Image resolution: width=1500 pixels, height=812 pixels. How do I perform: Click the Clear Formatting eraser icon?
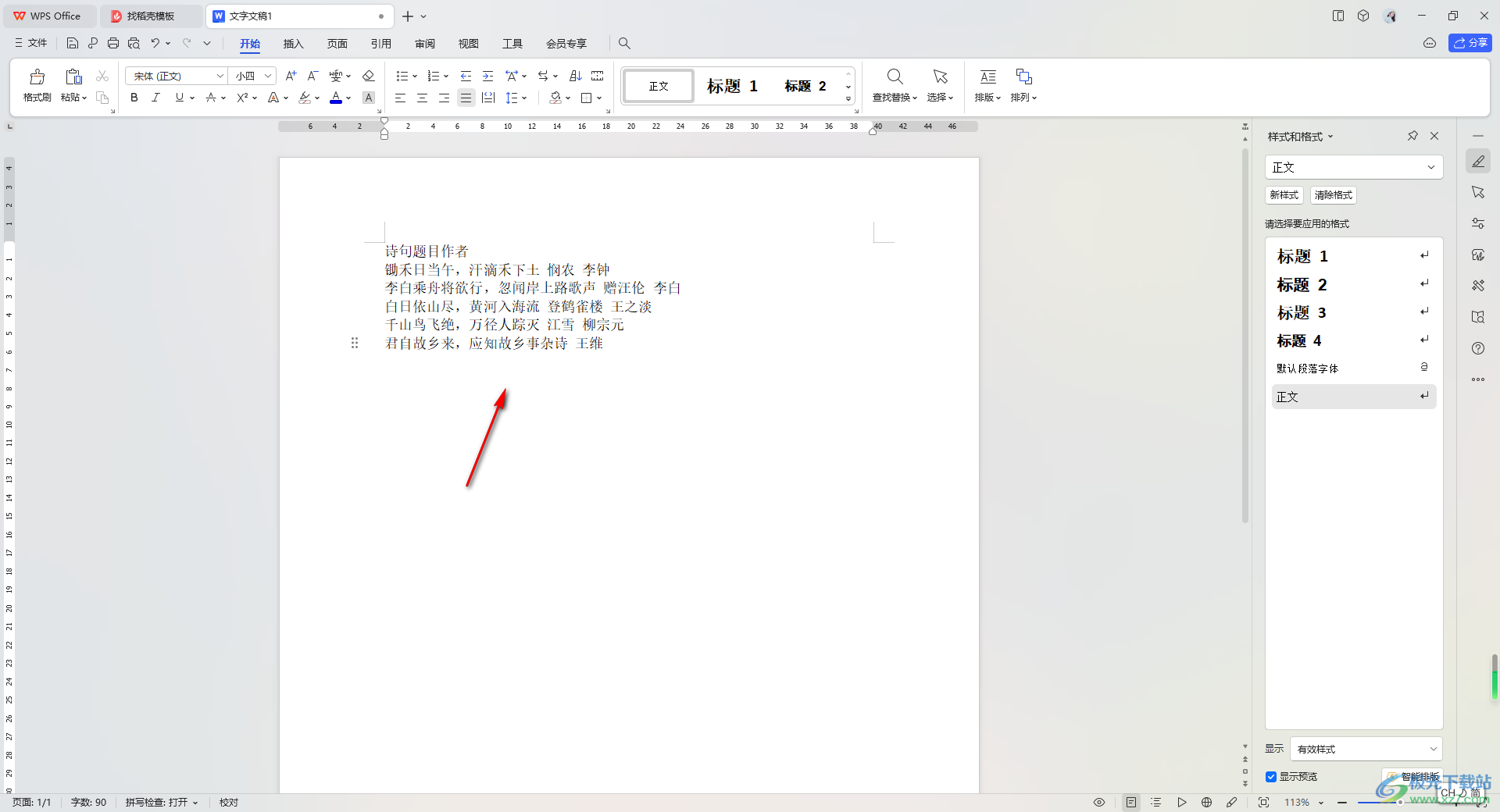coord(369,76)
